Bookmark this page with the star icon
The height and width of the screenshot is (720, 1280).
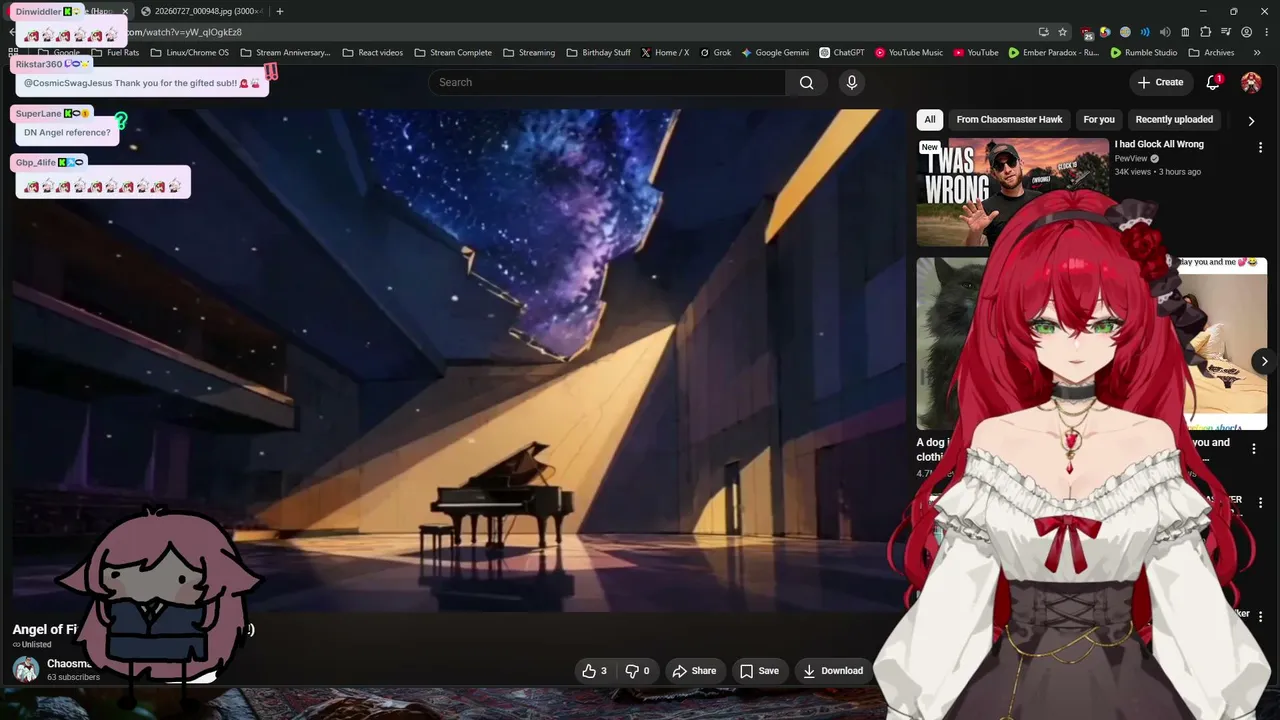click(x=1063, y=32)
